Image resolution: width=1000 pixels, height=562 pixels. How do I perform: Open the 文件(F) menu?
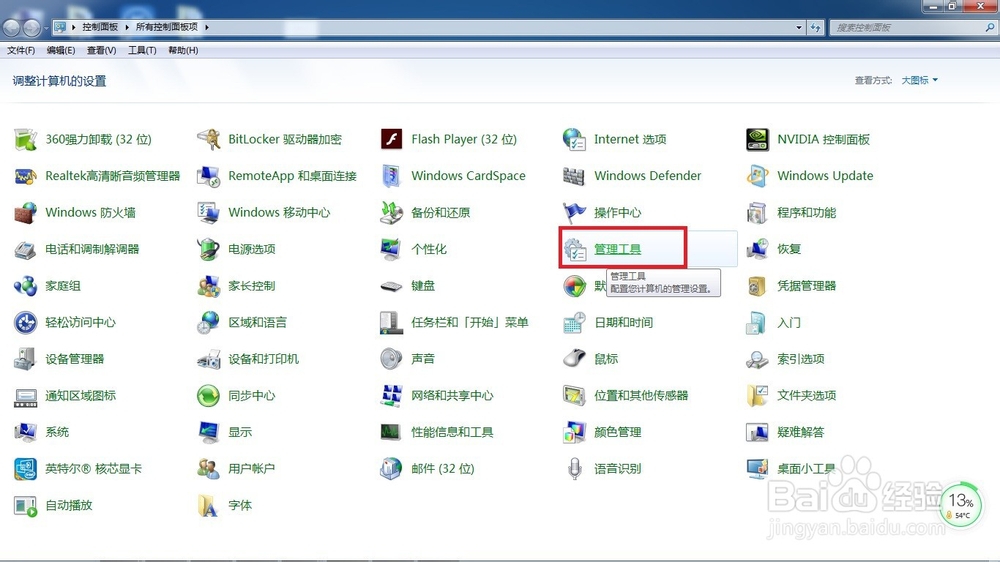[21, 50]
